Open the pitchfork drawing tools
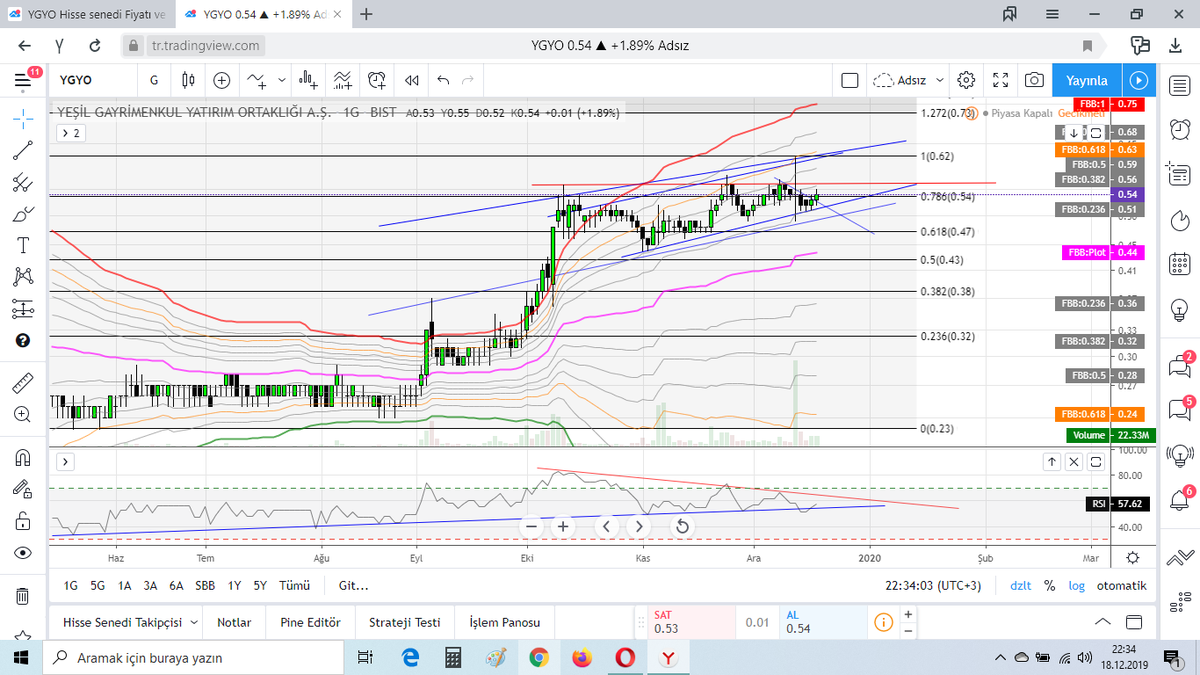This screenshot has width=1200, height=675. (x=23, y=183)
